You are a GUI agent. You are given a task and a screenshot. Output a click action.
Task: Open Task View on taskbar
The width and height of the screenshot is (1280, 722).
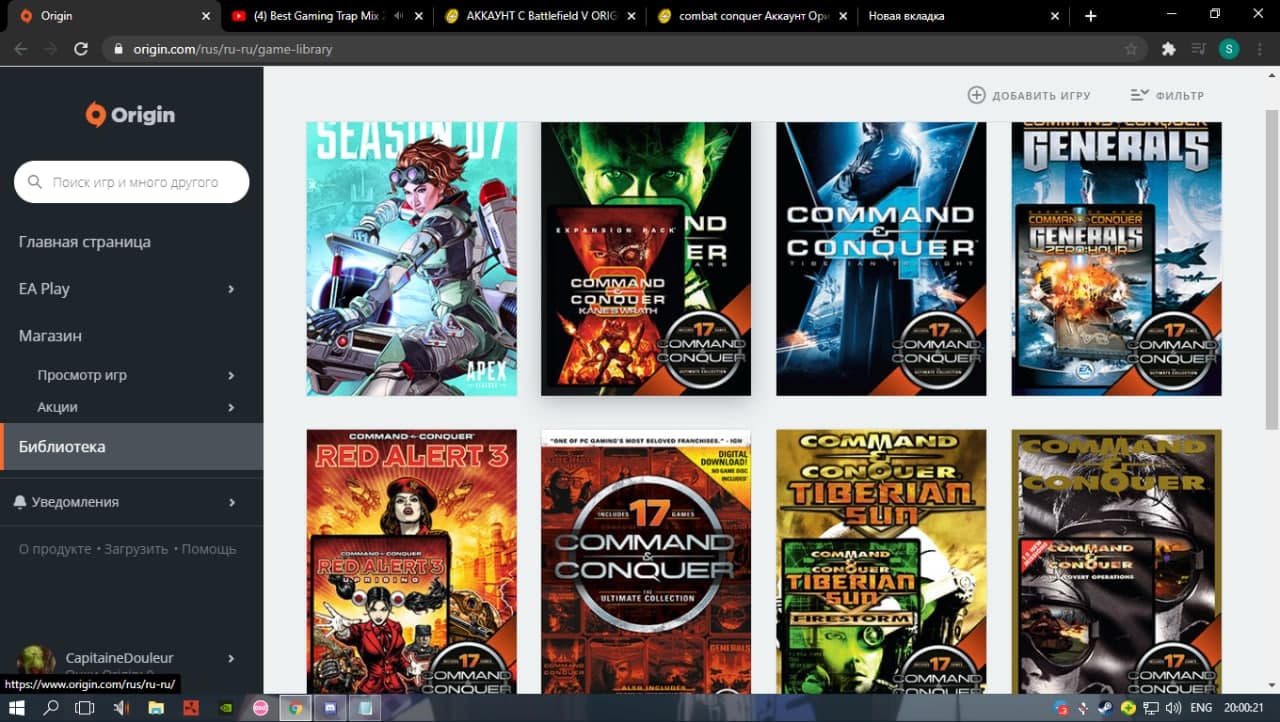(x=85, y=708)
